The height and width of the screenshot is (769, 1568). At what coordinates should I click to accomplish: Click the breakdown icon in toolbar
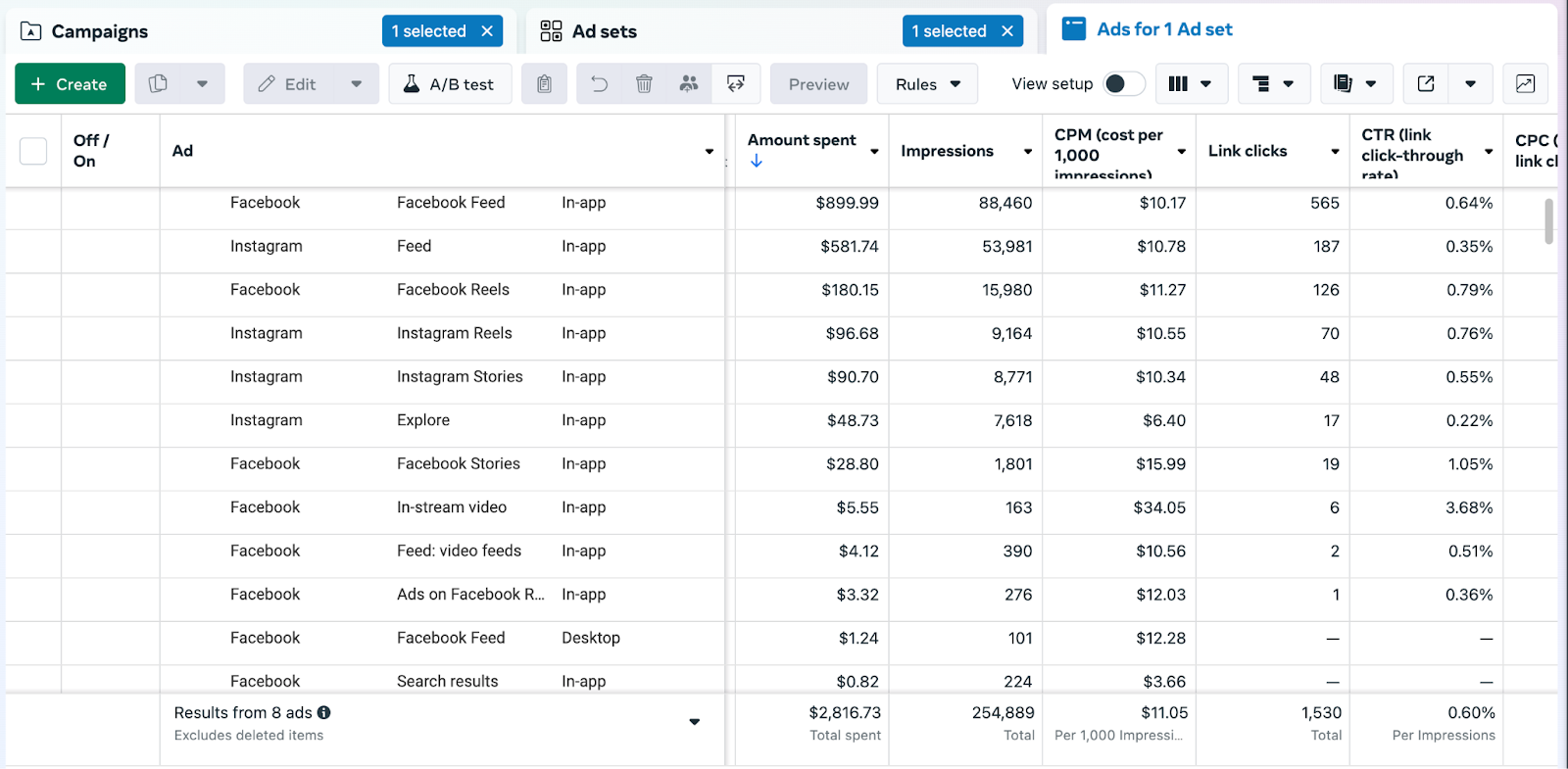click(x=1261, y=84)
